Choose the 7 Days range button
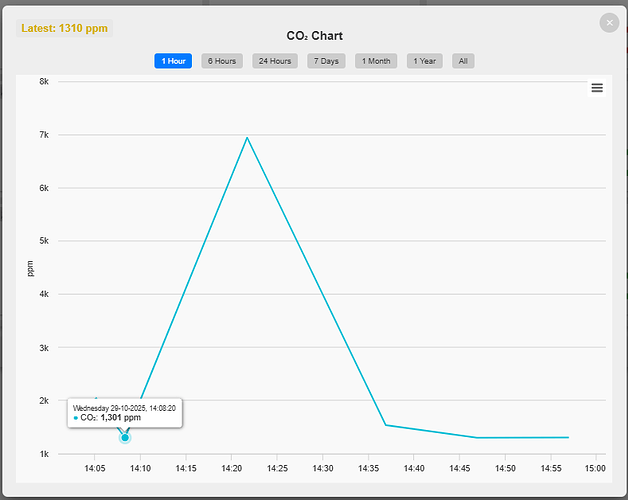The width and height of the screenshot is (628, 500). [x=324, y=61]
